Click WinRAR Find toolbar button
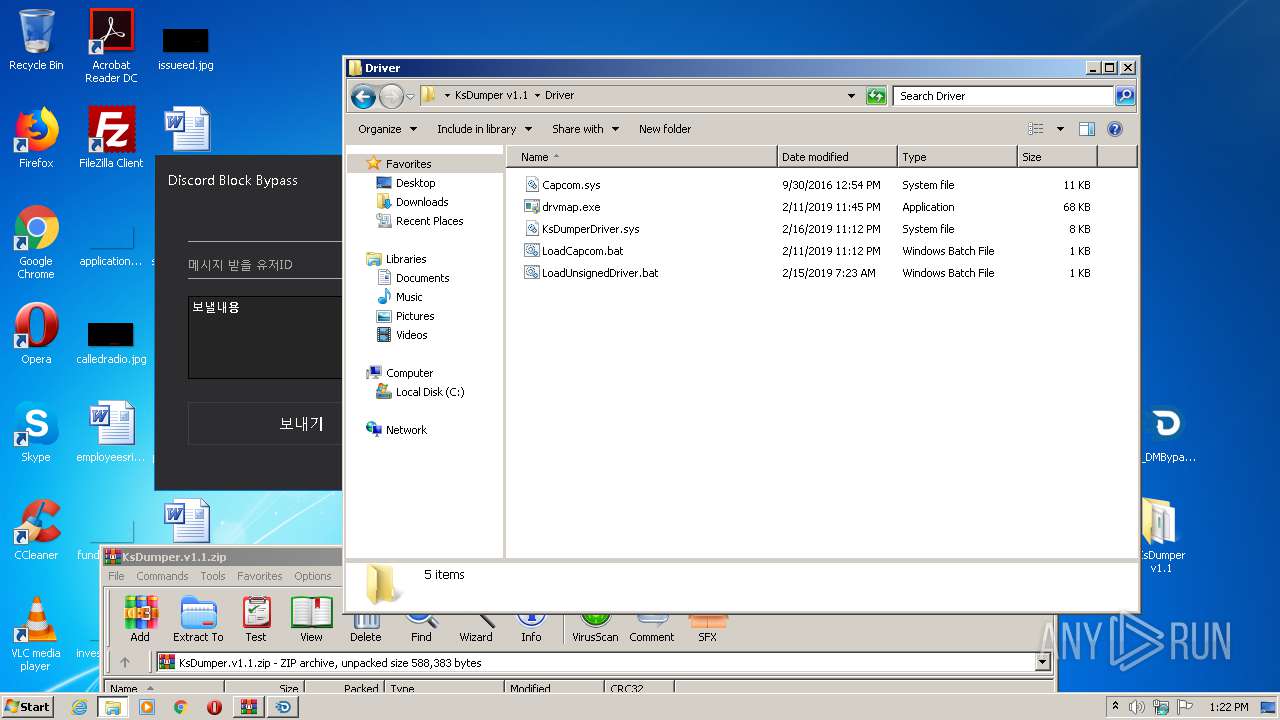Screen dimensions: 1280x720 [x=421, y=629]
